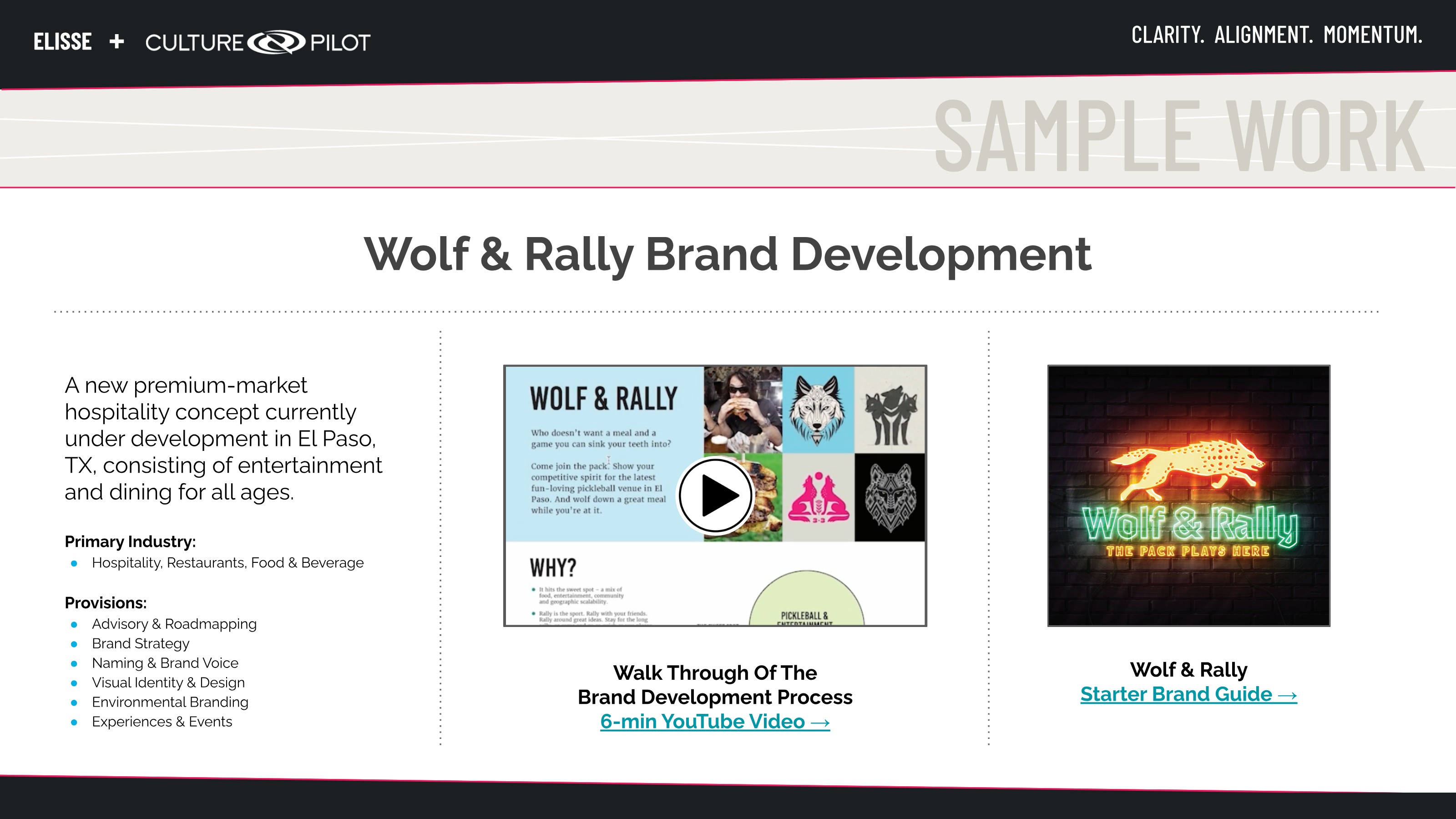Image resolution: width=1456 pixels, height=819 pixels.
Task: Click the ELISSE logo text
Action: pyautogui.click(x=63, y=42)
